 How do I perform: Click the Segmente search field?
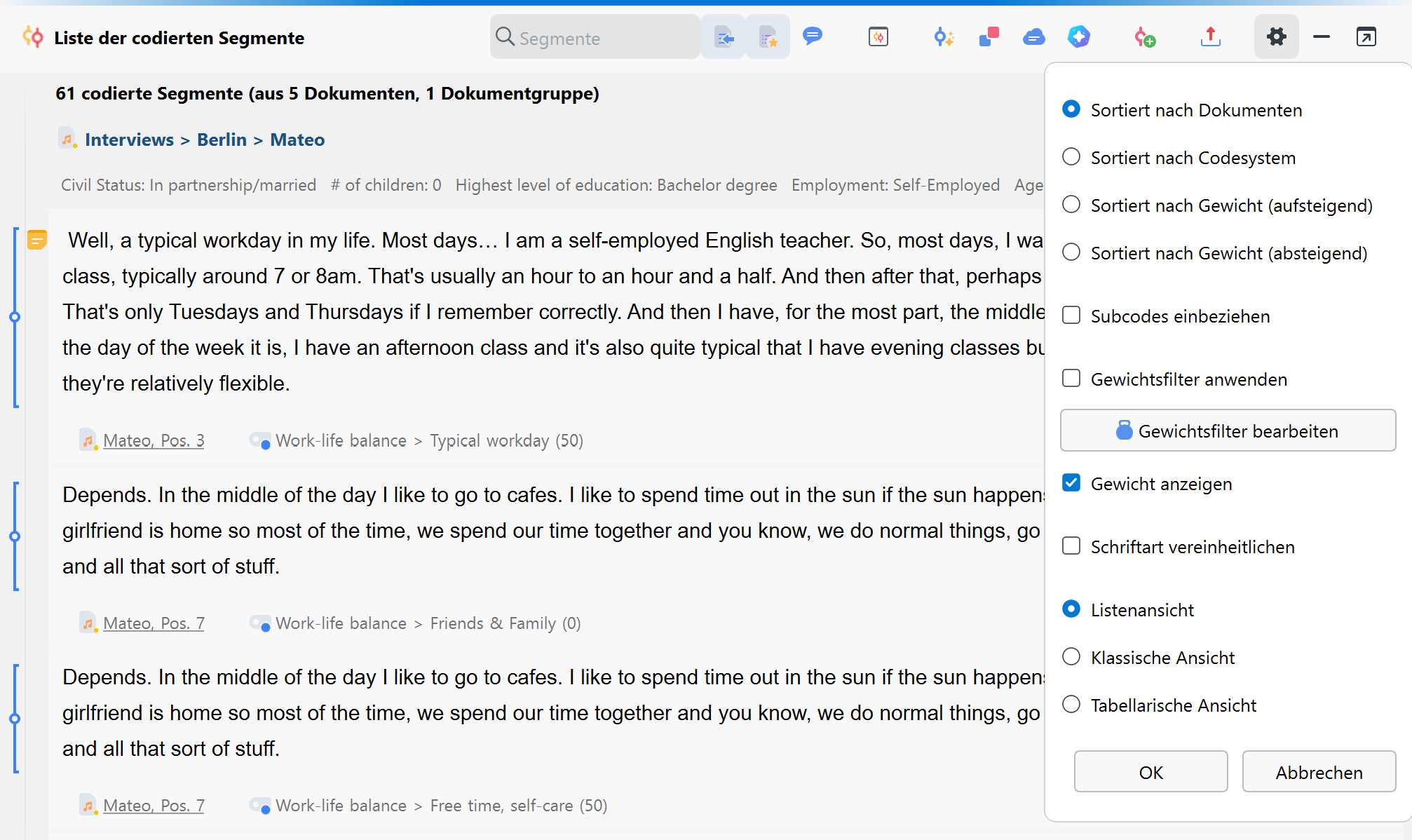point(595,37)
